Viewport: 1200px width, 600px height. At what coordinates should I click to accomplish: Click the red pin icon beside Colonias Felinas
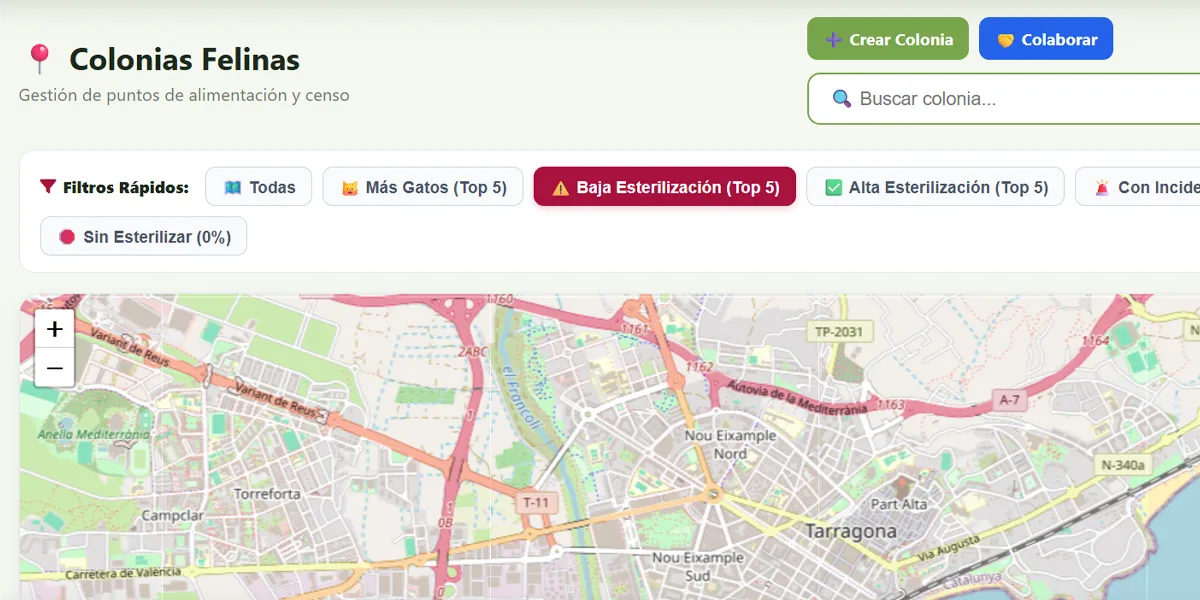[39, 59]
